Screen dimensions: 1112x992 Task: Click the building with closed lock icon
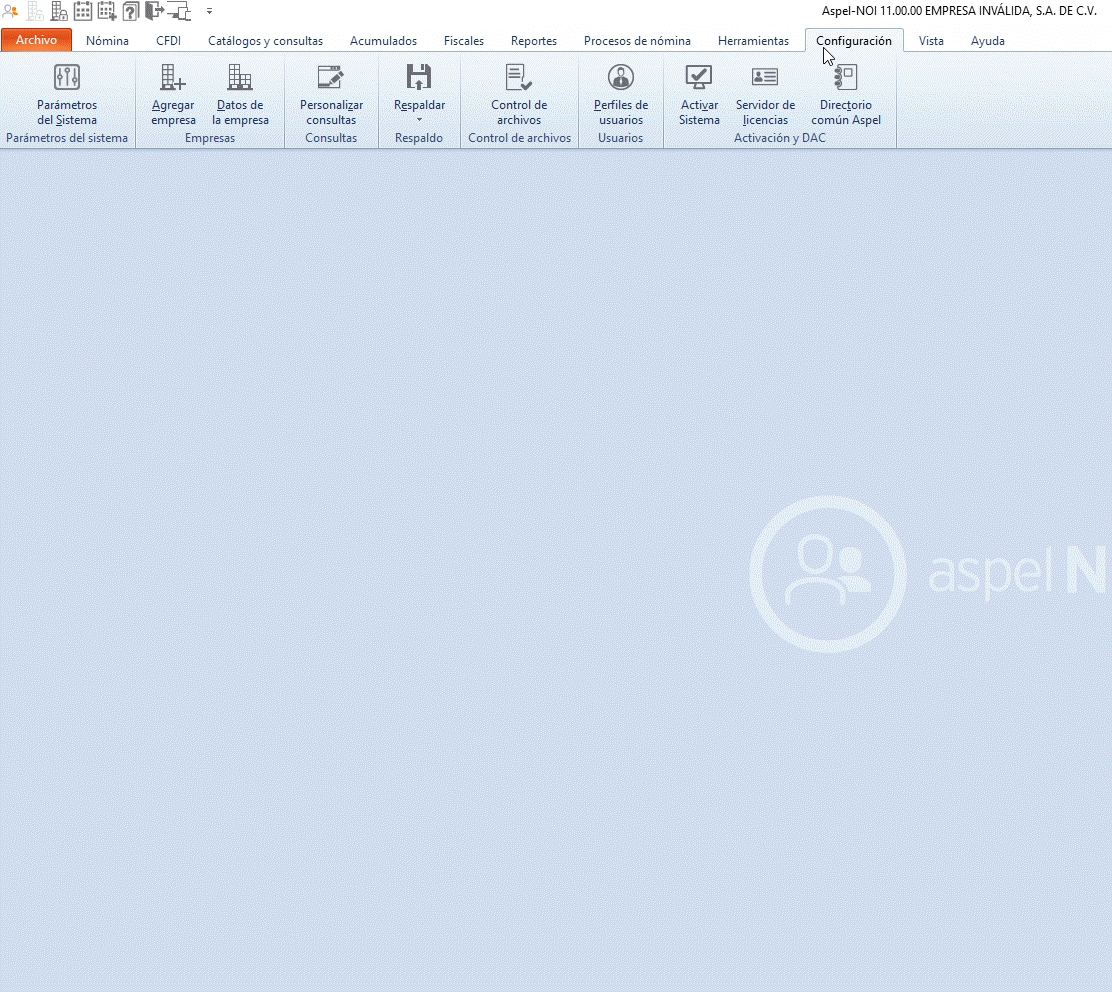pos(59,11)
